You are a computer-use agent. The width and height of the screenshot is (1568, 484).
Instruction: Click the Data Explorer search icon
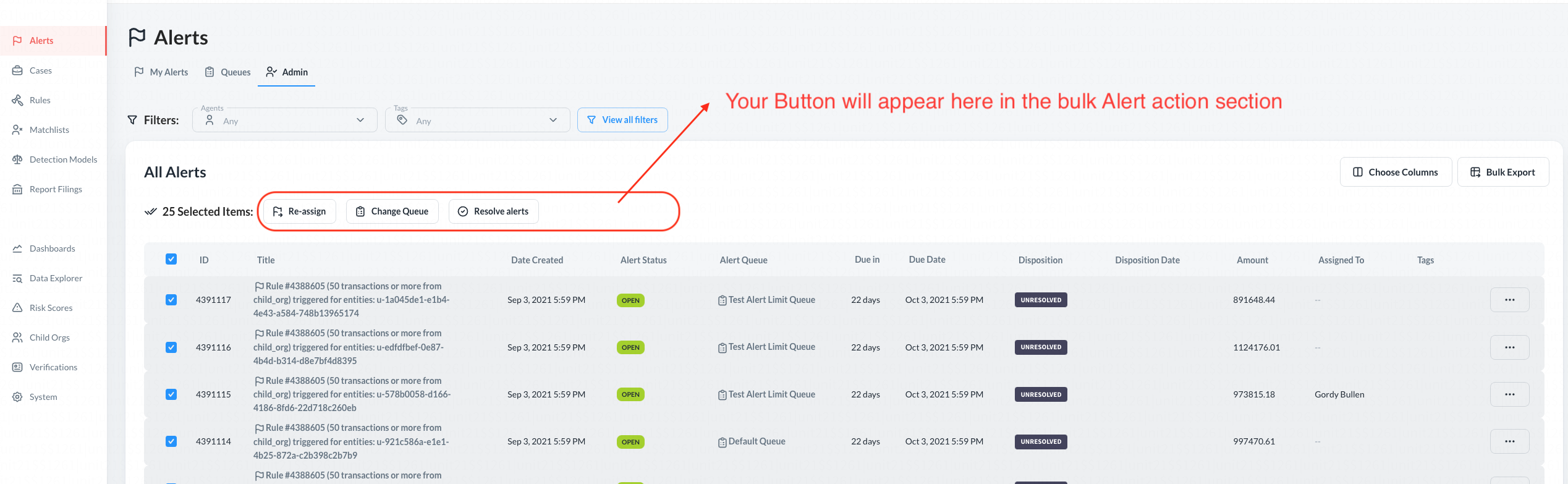pos(17,278)
